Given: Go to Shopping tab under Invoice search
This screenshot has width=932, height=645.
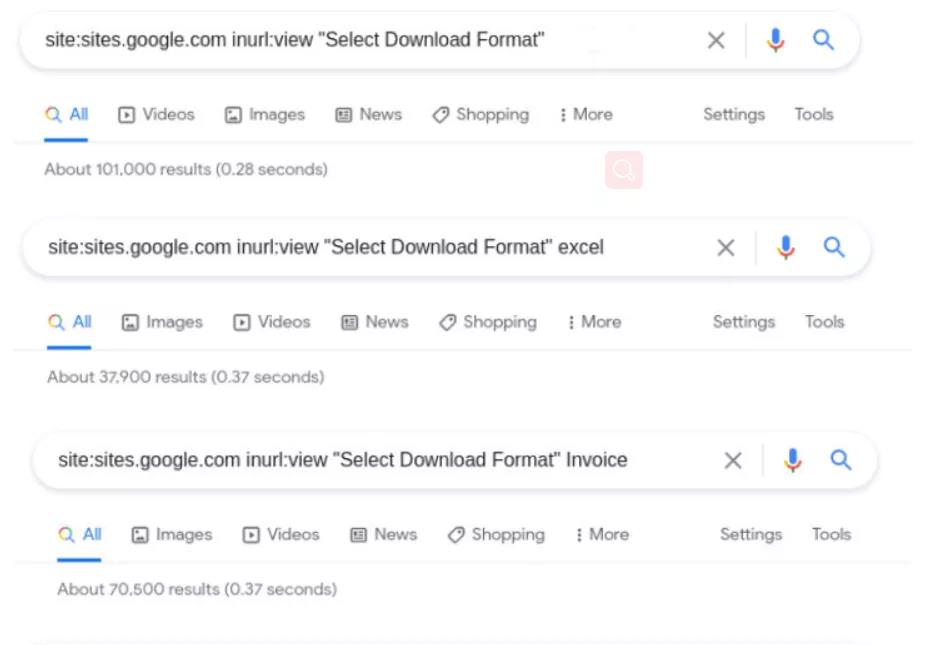Looking at the screenshot, I should [496, 535].
